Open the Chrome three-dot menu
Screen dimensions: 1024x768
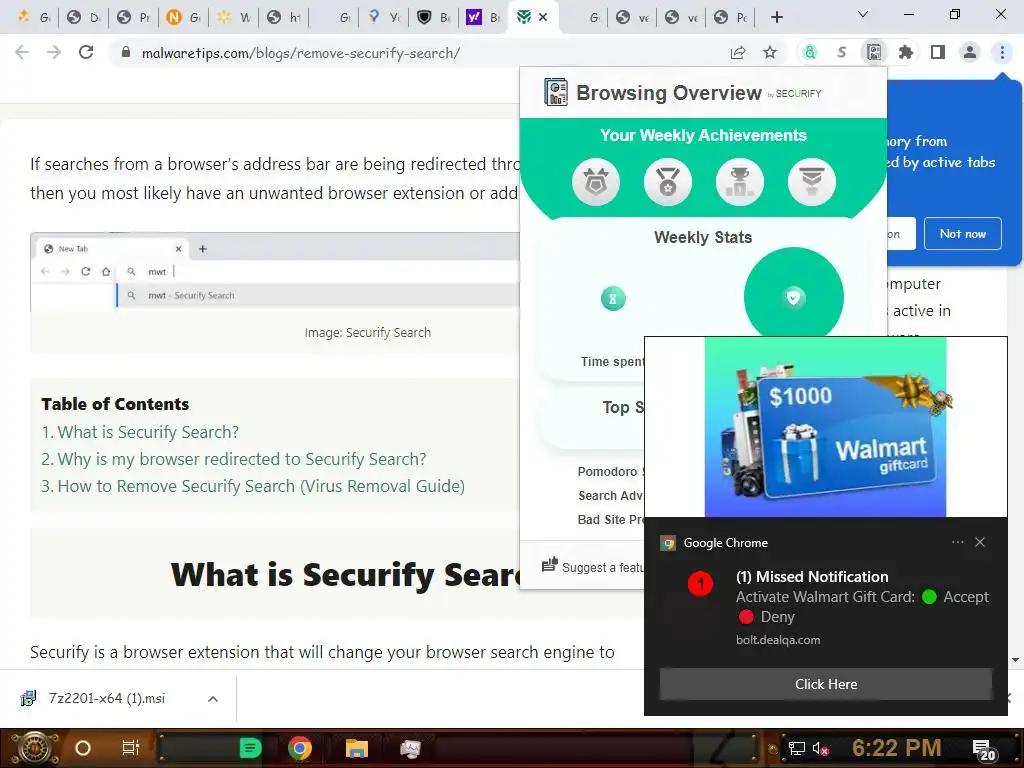(x=1002, y=52)
